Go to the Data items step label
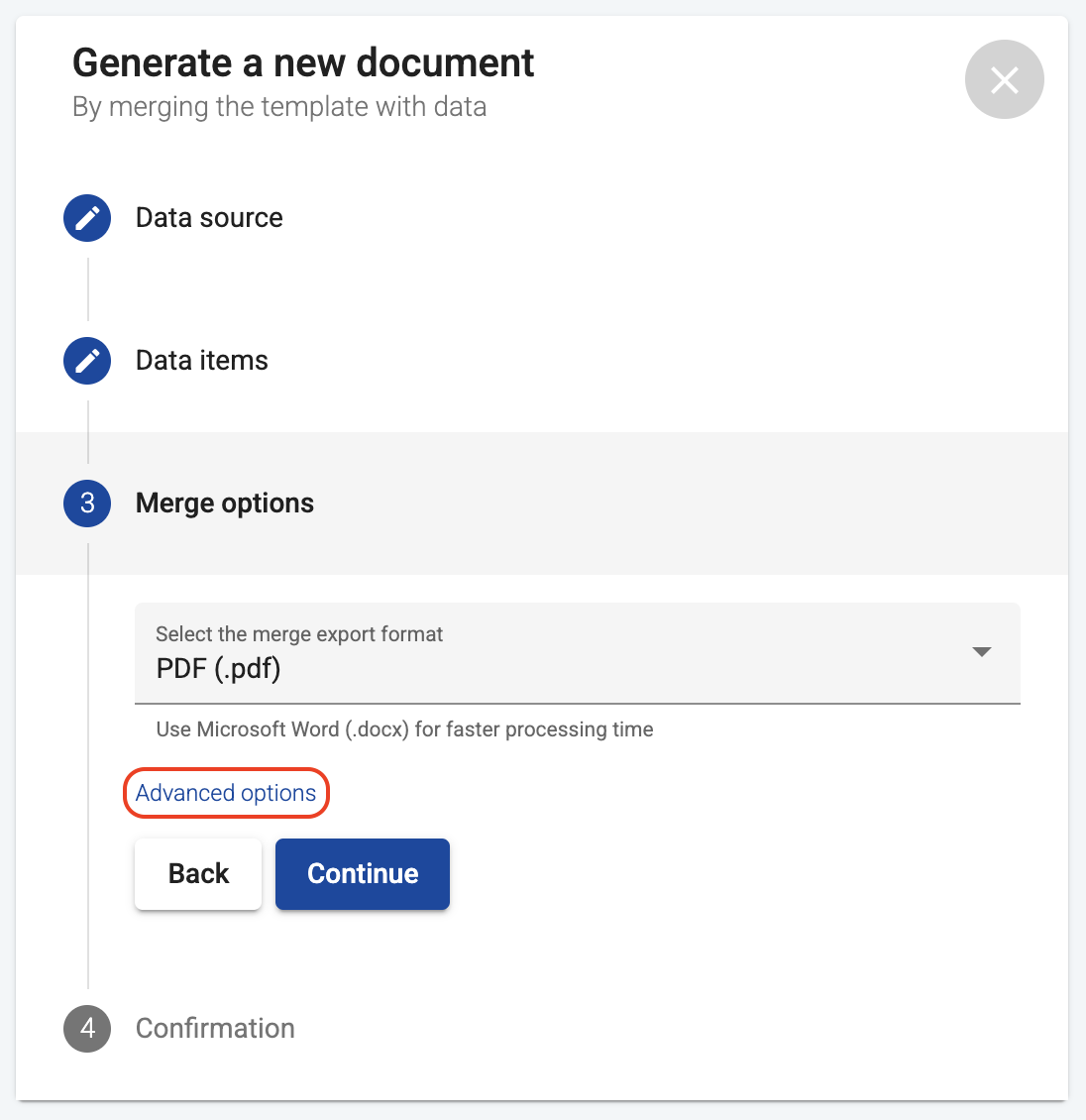Image resolution: width=1086 pixels, height=1120 pixels. pyautogui.click(x=202, y=361)
